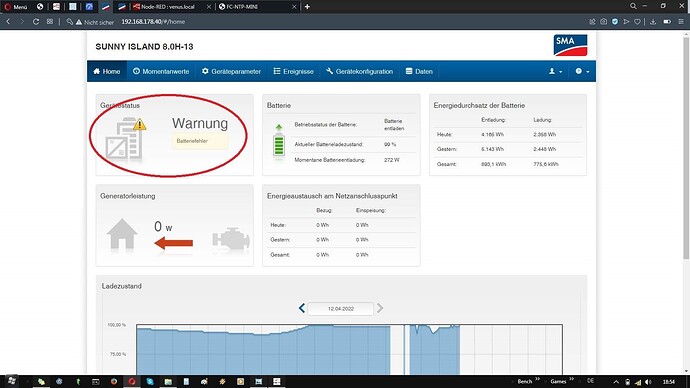Close the FC-NTP-MINI tab
This screenshot has width=690, height=388.
(x=294, y=7)
